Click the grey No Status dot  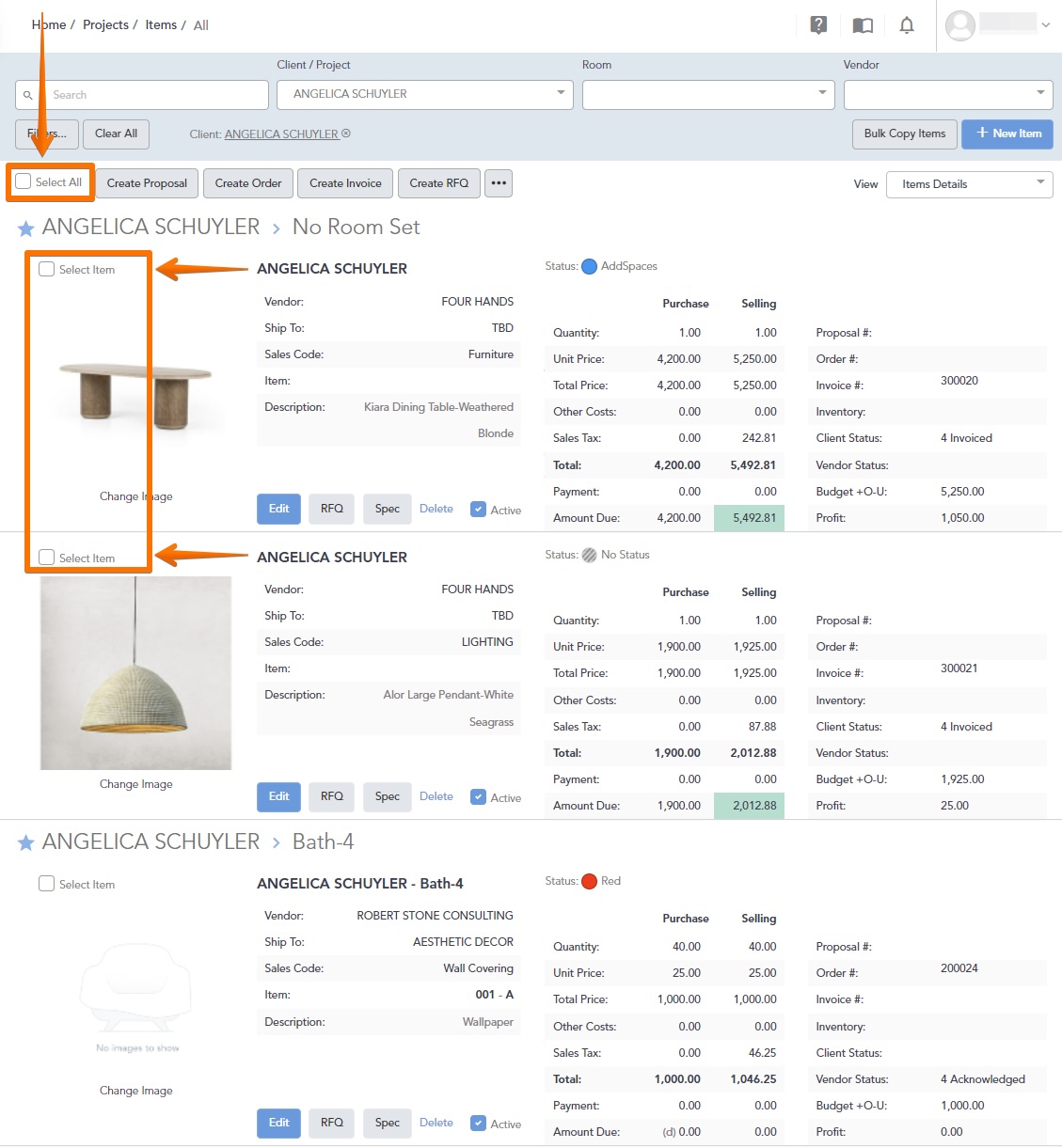(x=590, y=555)
